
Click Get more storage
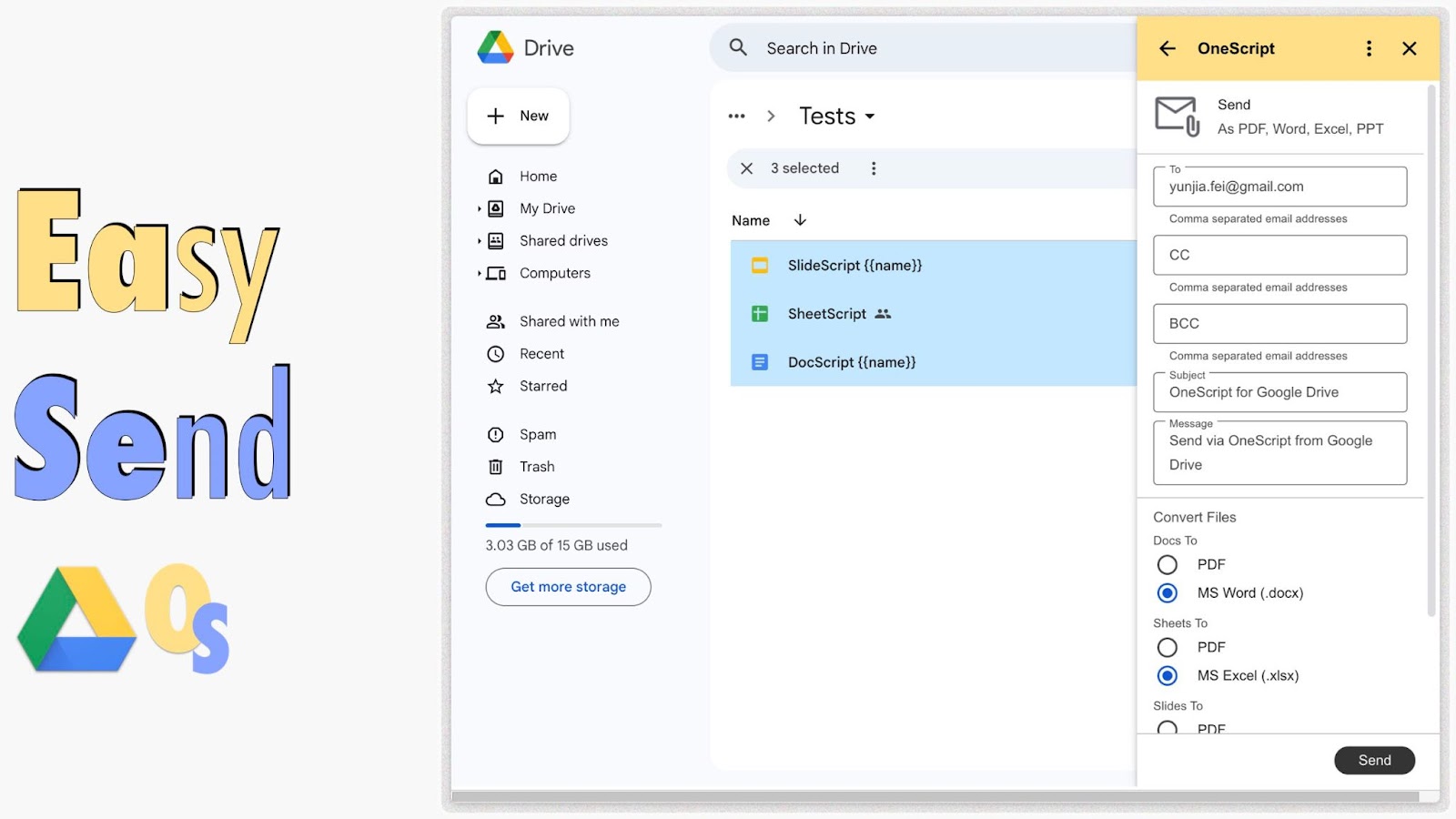pos(568,587)
